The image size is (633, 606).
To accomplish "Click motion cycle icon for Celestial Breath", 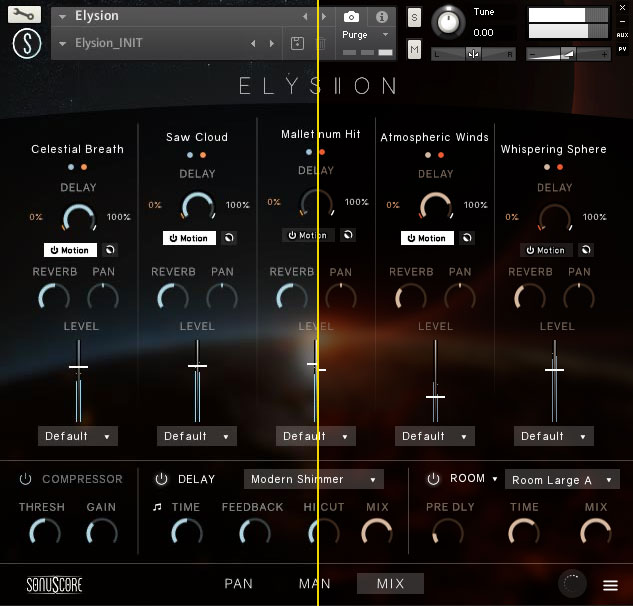I will (110, 250).
